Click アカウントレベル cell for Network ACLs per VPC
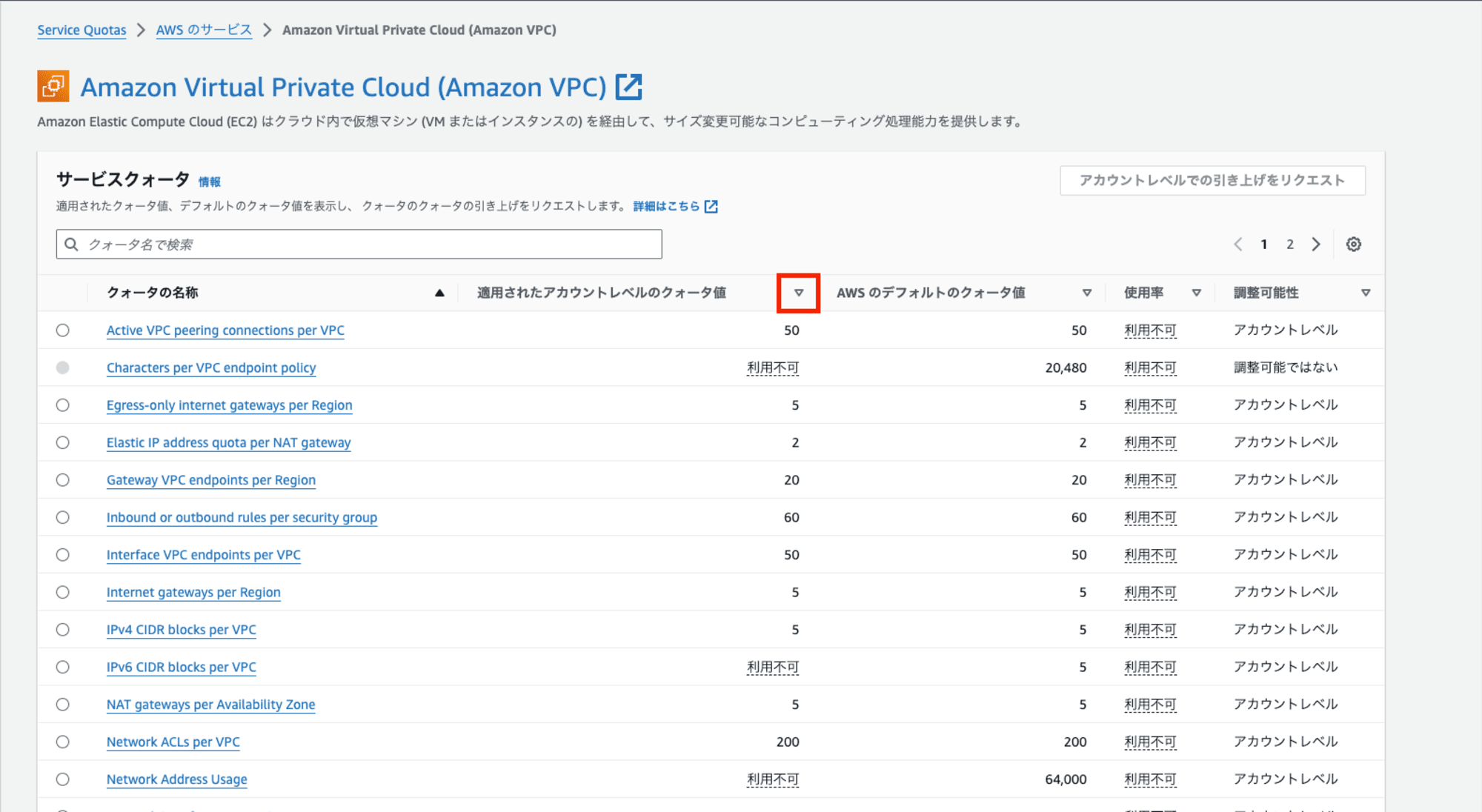1482x812 pixels. (x=1286, y=742)
